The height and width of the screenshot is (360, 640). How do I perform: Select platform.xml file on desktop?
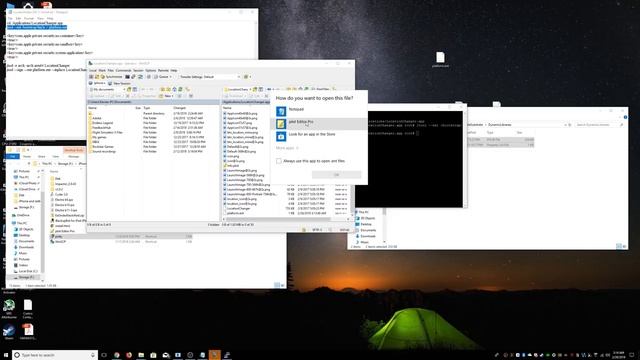coord(440,60)
